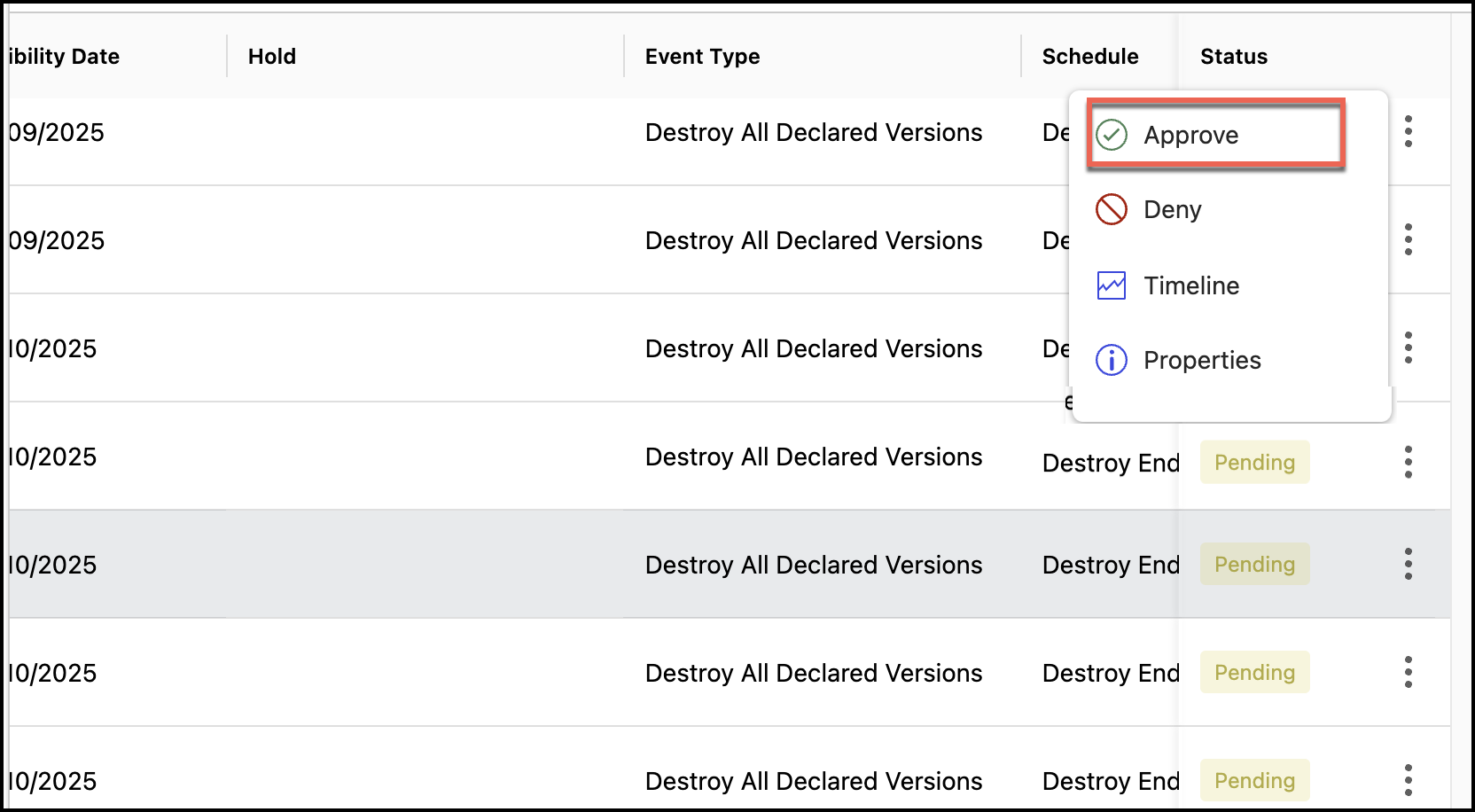Open the third row's three-dot menu

1408,347
